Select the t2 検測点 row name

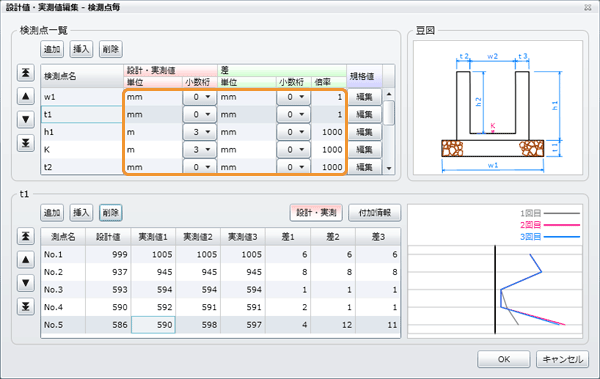82,167
